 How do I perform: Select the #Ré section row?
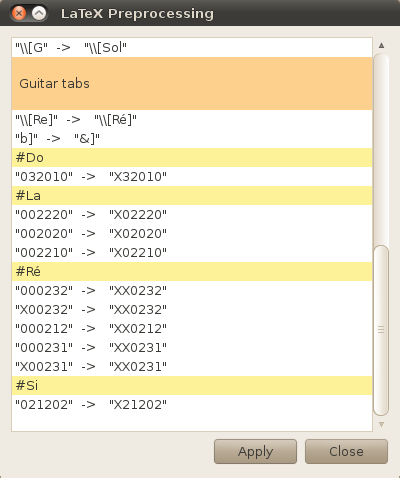(x=192, y=271)
